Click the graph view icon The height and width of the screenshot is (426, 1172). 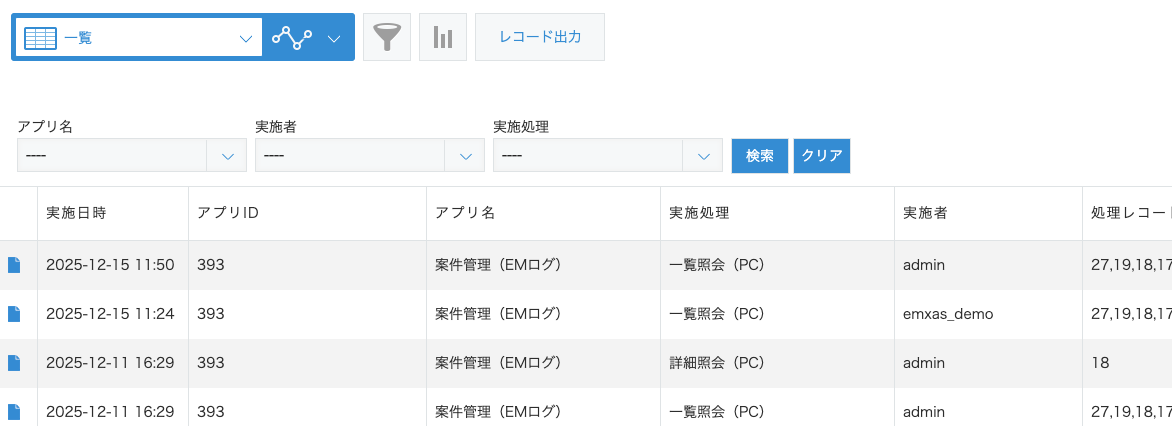(292, 38)
